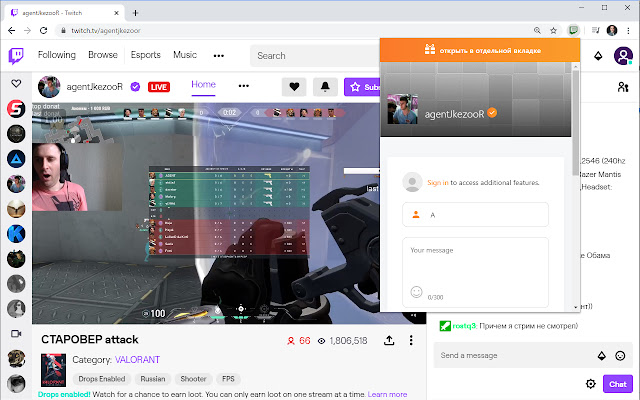Open the user account avatar menu
Viewport: 640px width, 400px height.
pyautogui.click(x=623, y=56)
